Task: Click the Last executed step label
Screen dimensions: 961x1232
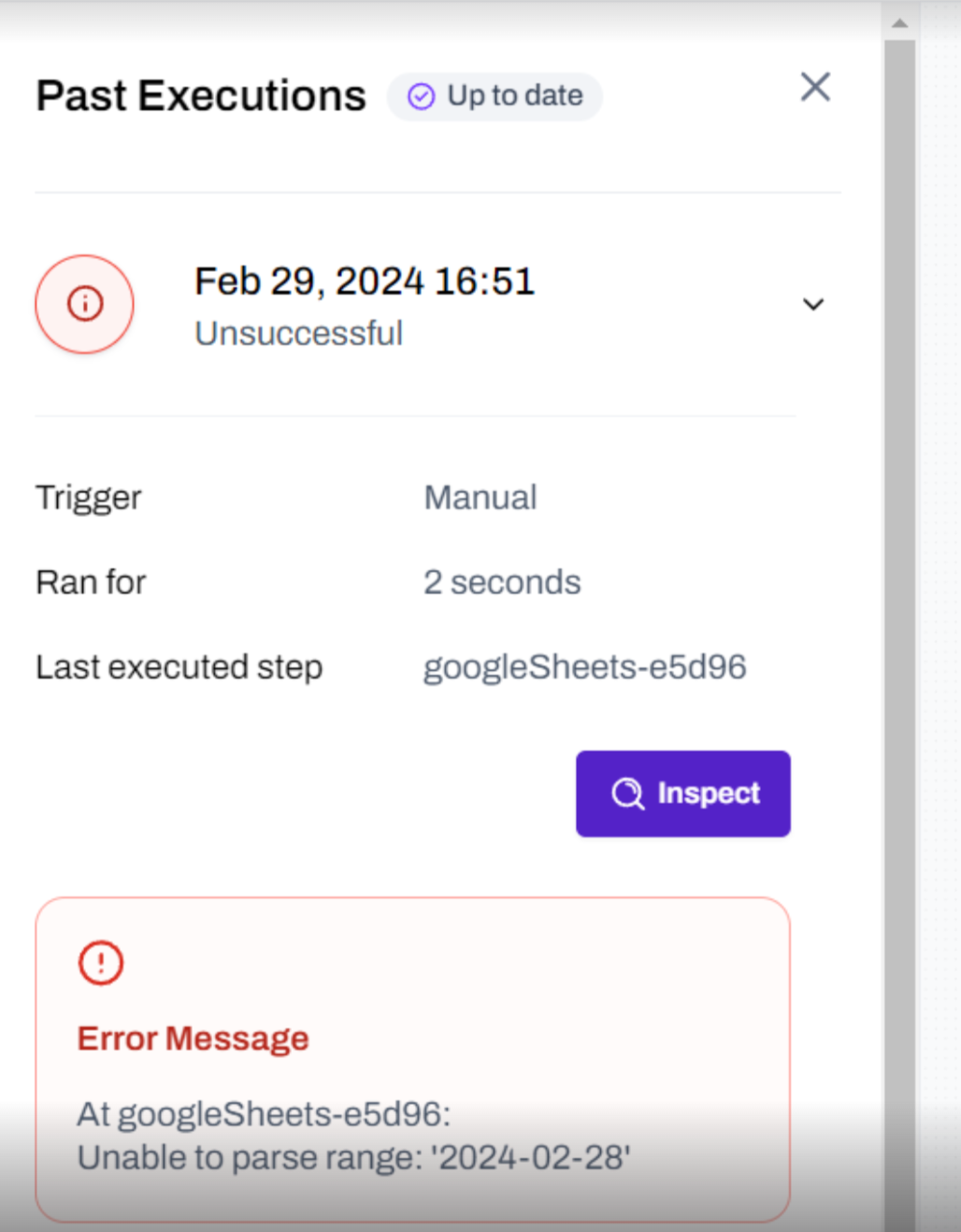Action: click(179, 667)
